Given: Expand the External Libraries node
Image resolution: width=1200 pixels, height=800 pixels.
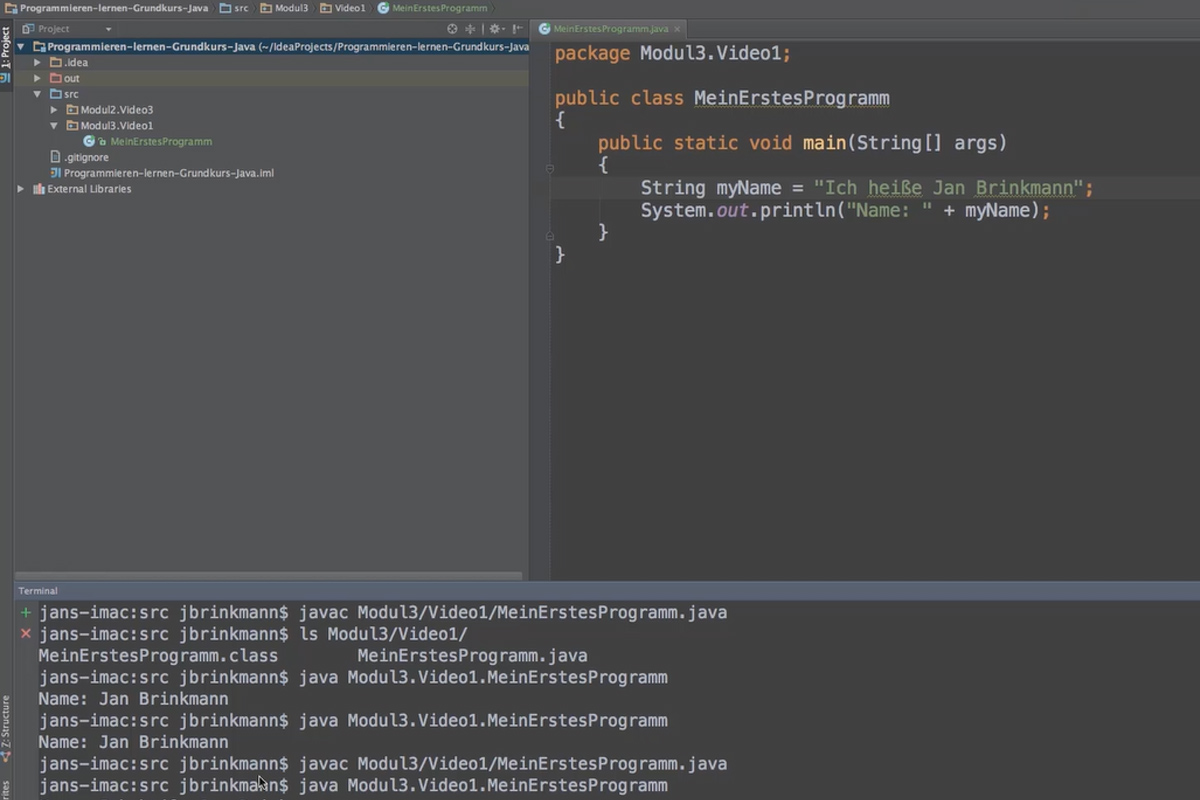Looking at the screenshot, I should tap(20, 188).
